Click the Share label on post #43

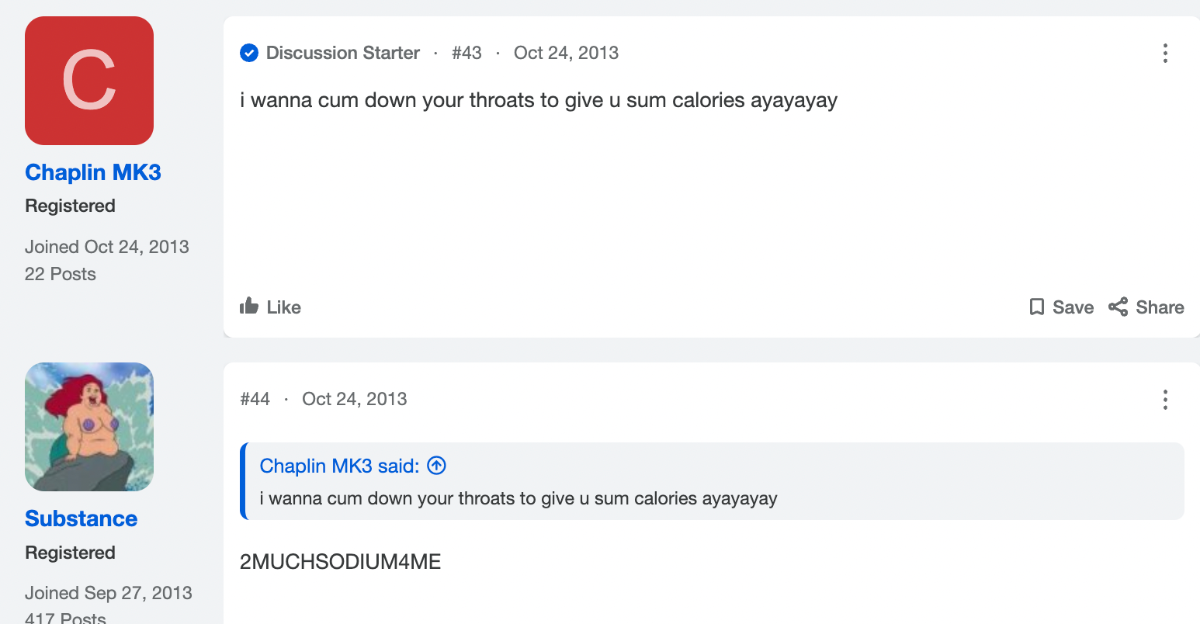click(1160, 307)
